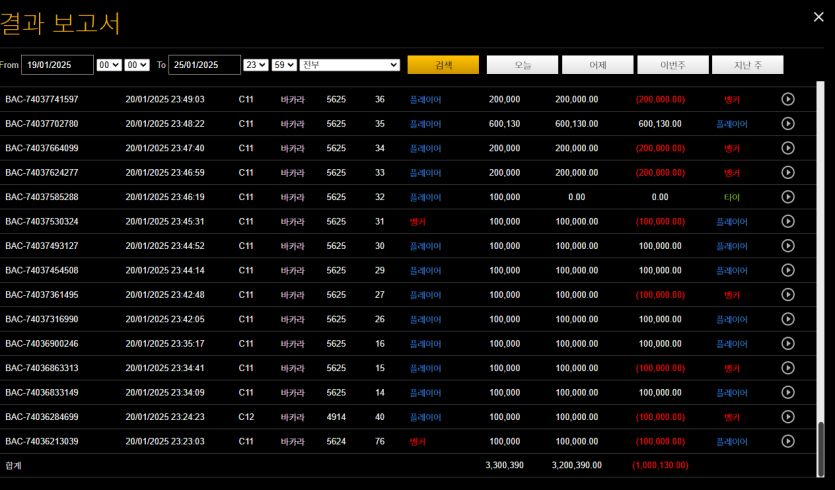835x490 pixels.
Task: Expand the To minute dropdown showing 59
Action: click(284, 65)
